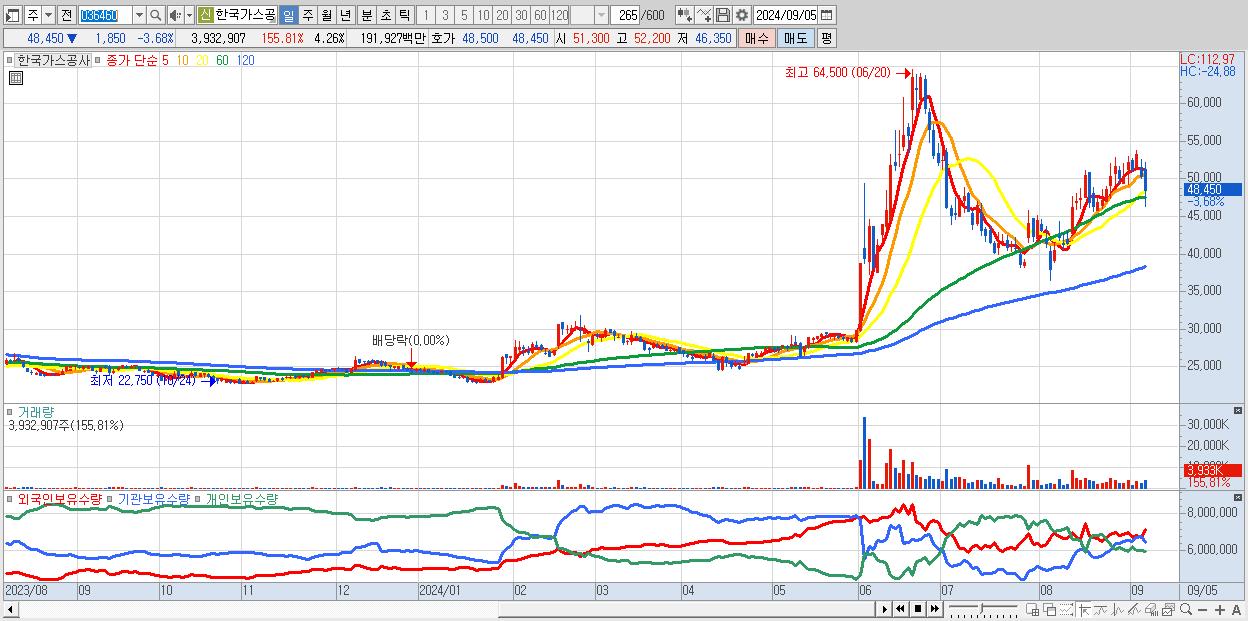This screenshot has width=1248, height=621.
Task: Click the magnifier zoom icon at bottom-right
Action: point(1186,609)
